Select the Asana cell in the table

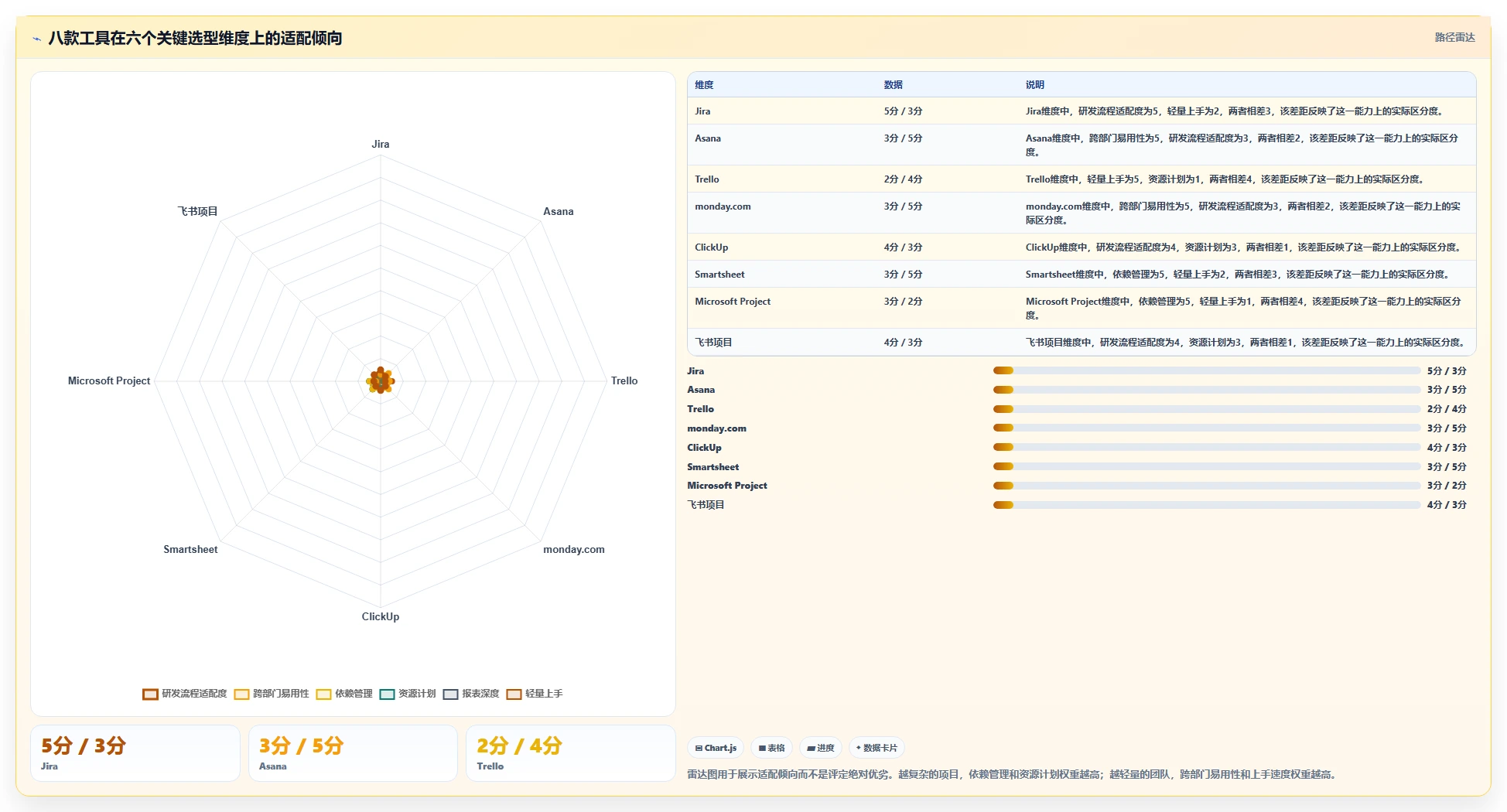click(x=707, y=138)
